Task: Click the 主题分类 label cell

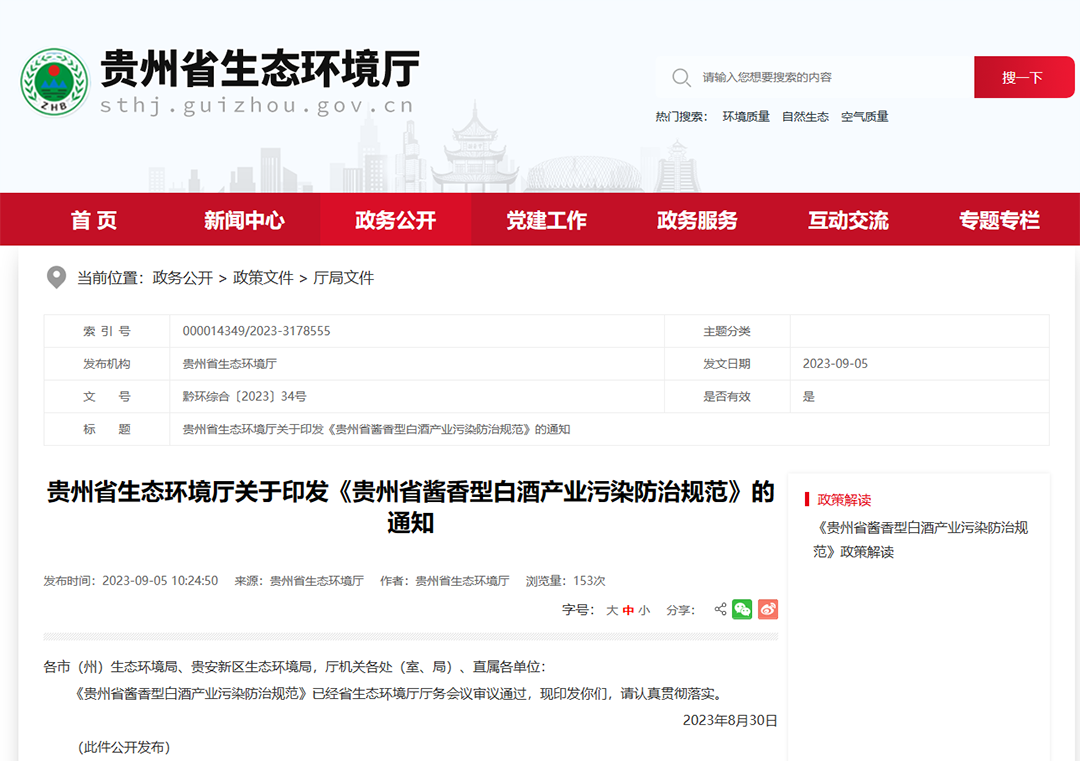Action: [x=727, y=331]
